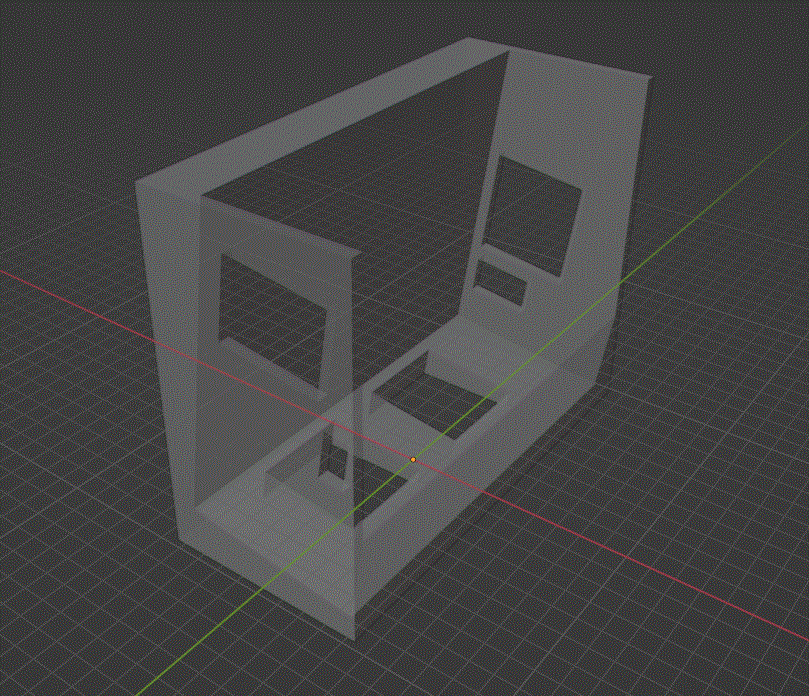
Task: Click the orange object origin dot
Action: coord(413,459)
